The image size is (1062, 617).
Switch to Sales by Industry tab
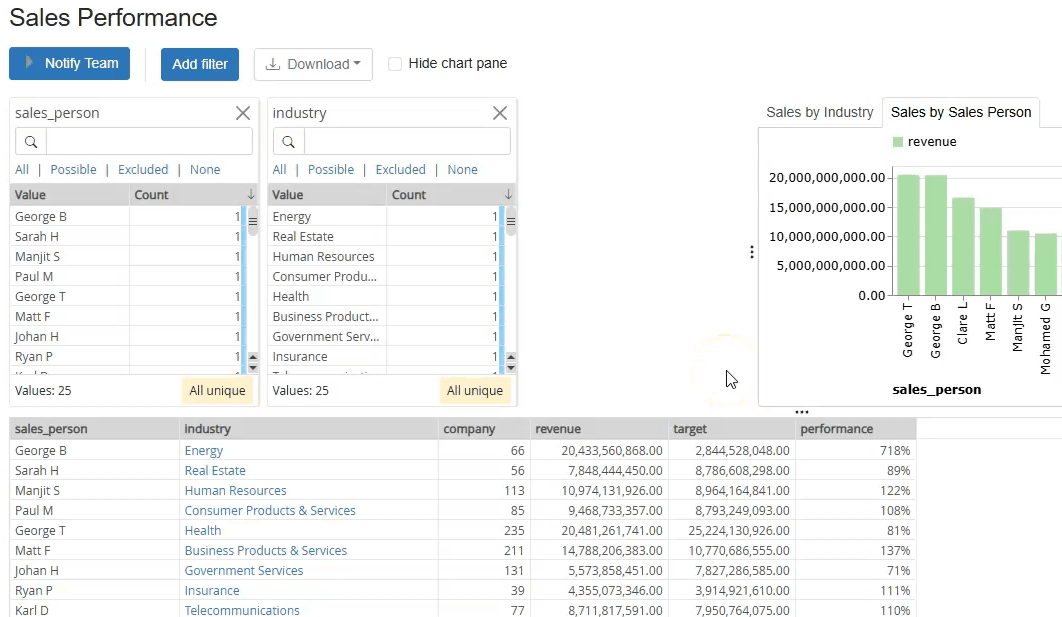(819, 112)
